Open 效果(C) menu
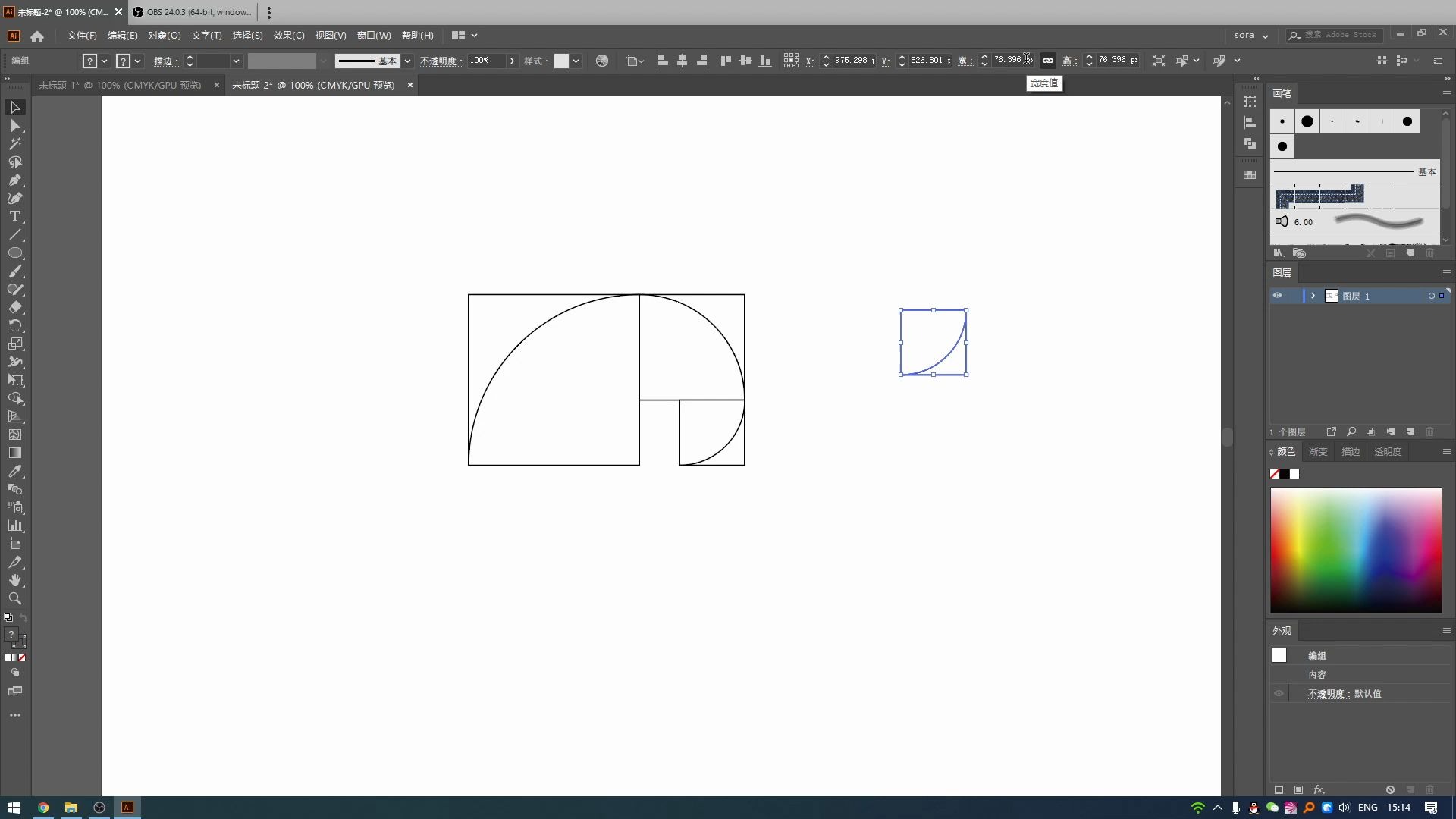The height and width of the screenshot is (819, 1456). pos(289,36)
